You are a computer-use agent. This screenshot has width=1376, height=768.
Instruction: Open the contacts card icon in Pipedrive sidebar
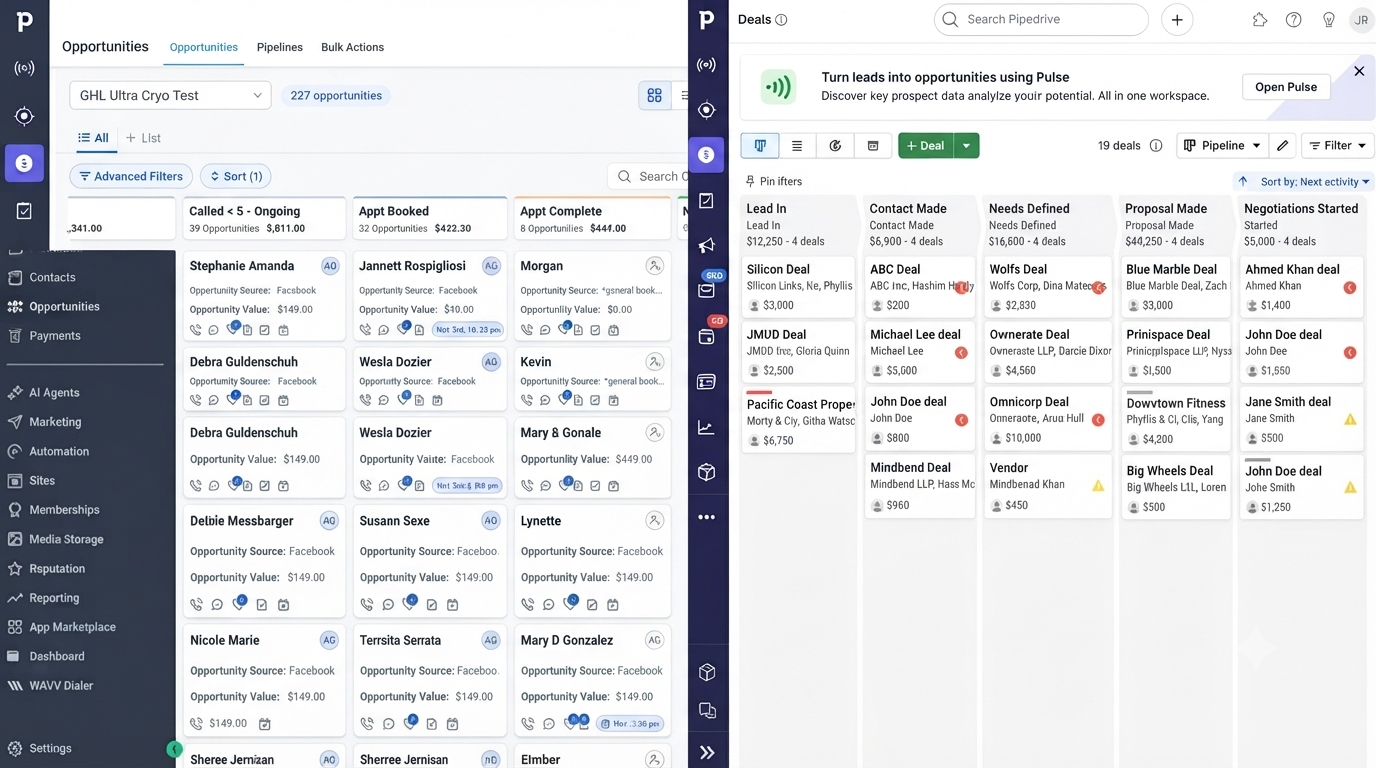pos(707,382)
